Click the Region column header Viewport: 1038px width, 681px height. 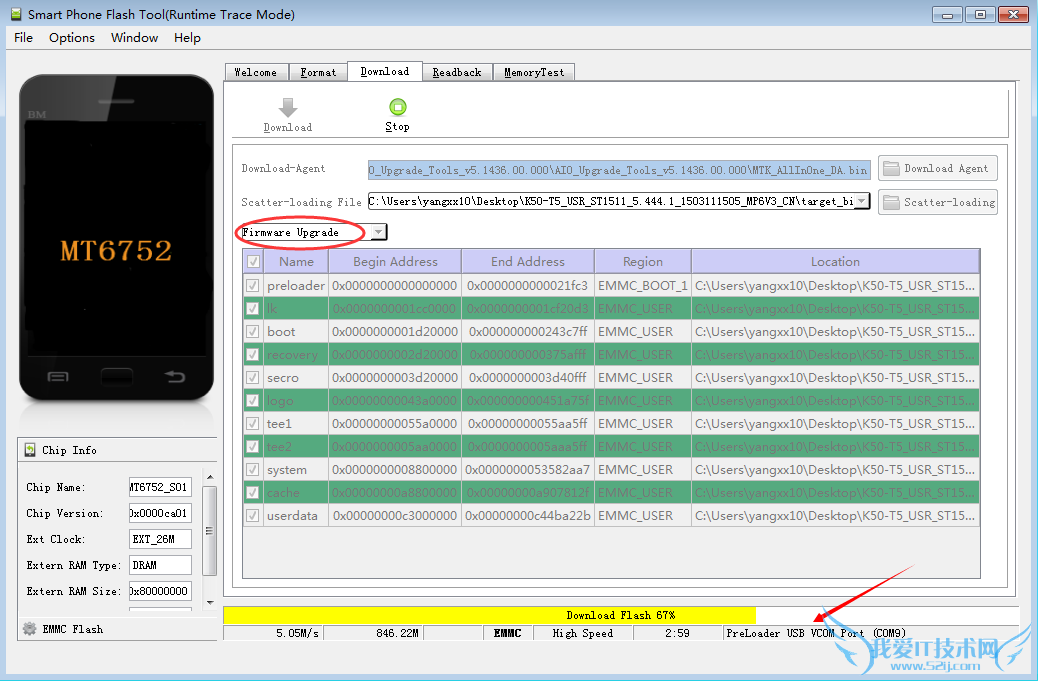click(x=643, y=261)
